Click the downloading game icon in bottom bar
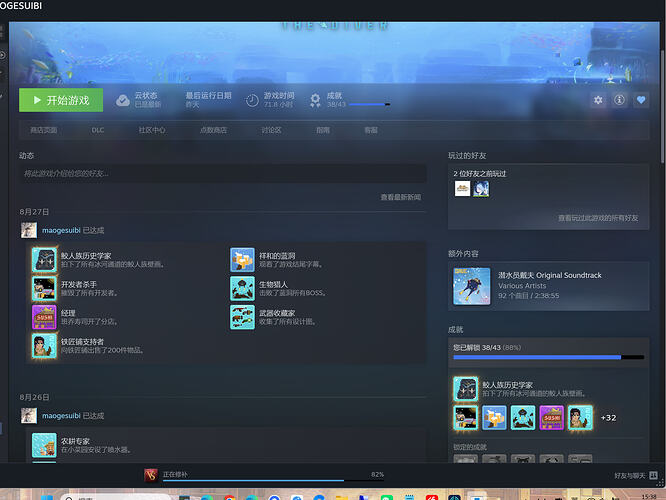The height and width of the screenshot is (500, 666). [x=151, y=475]
